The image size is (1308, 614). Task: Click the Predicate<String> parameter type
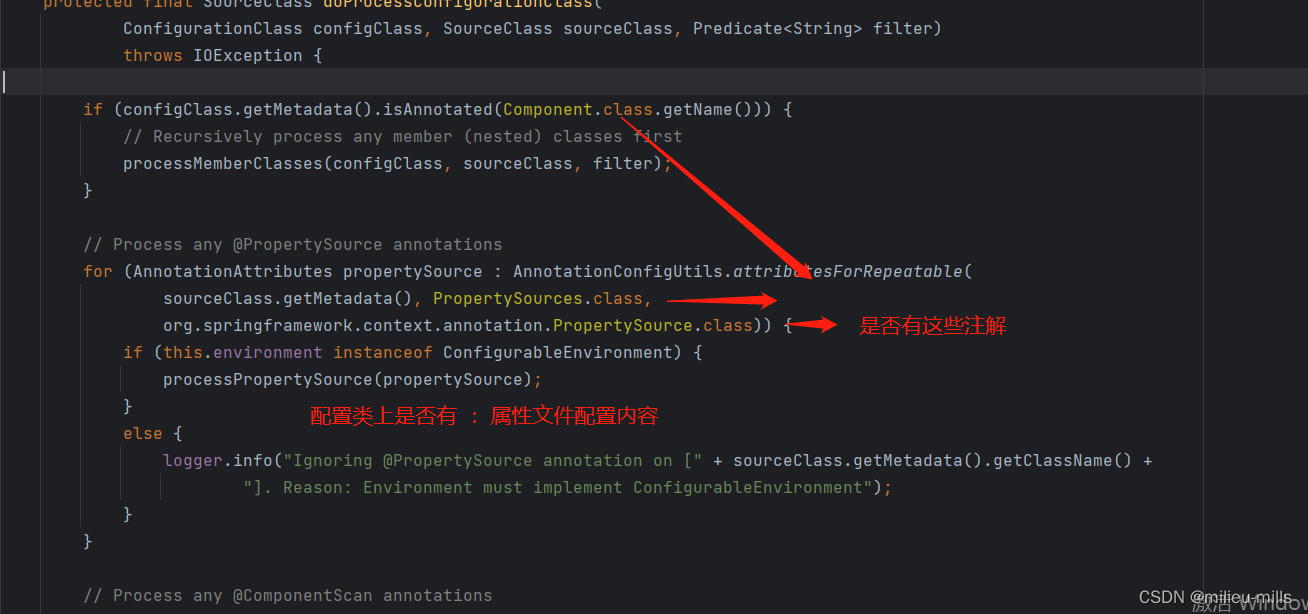click(x=777, y=28)
